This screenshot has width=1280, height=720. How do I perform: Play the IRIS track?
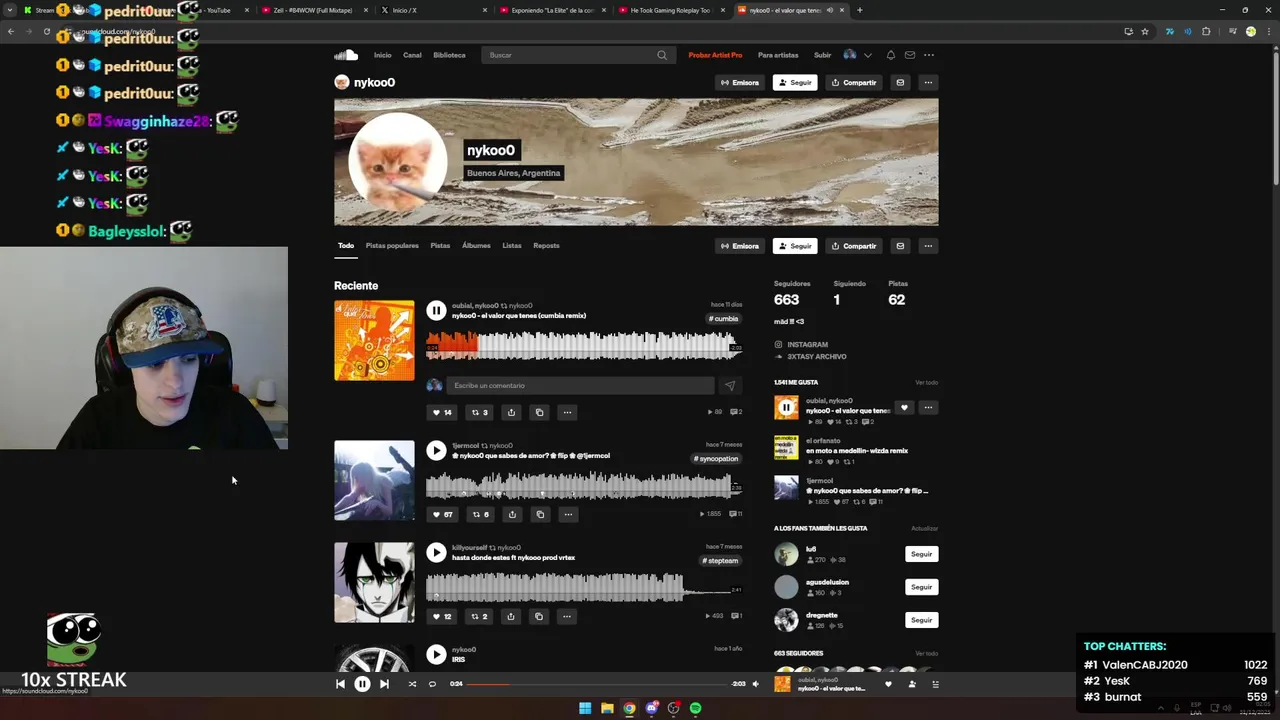click(x=436, y=655)
